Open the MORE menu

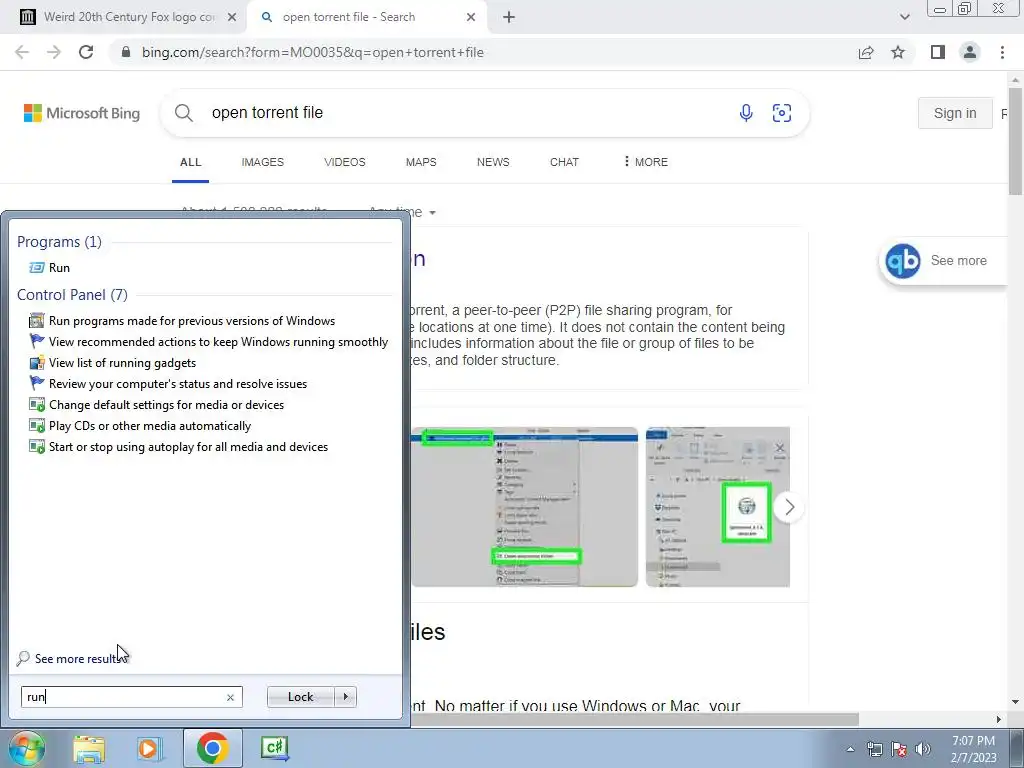(x=645, y=162)
